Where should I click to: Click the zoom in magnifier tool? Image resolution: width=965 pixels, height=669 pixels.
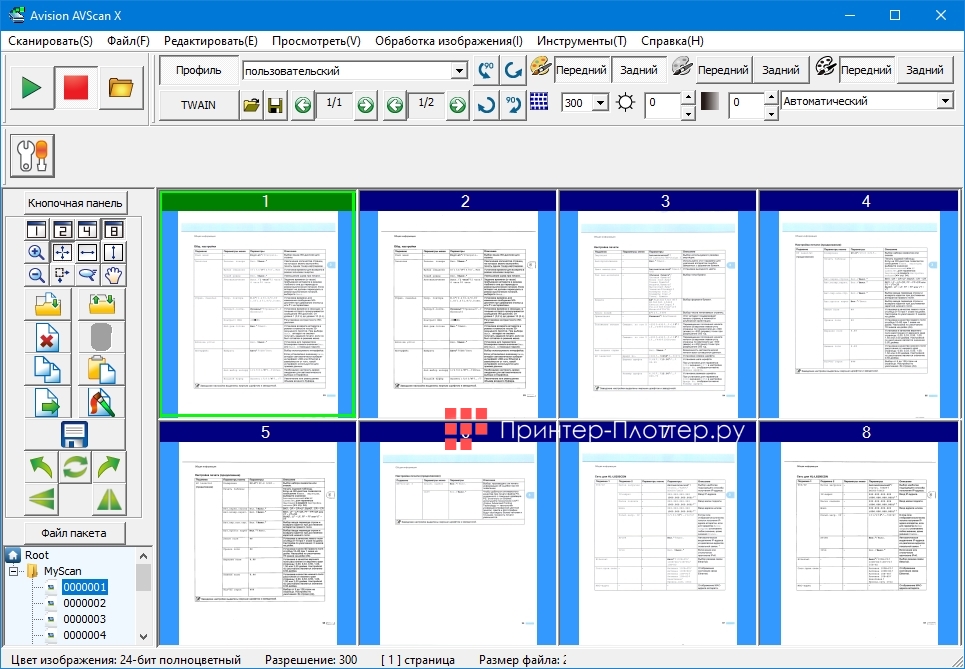click(x=35, y=252)
